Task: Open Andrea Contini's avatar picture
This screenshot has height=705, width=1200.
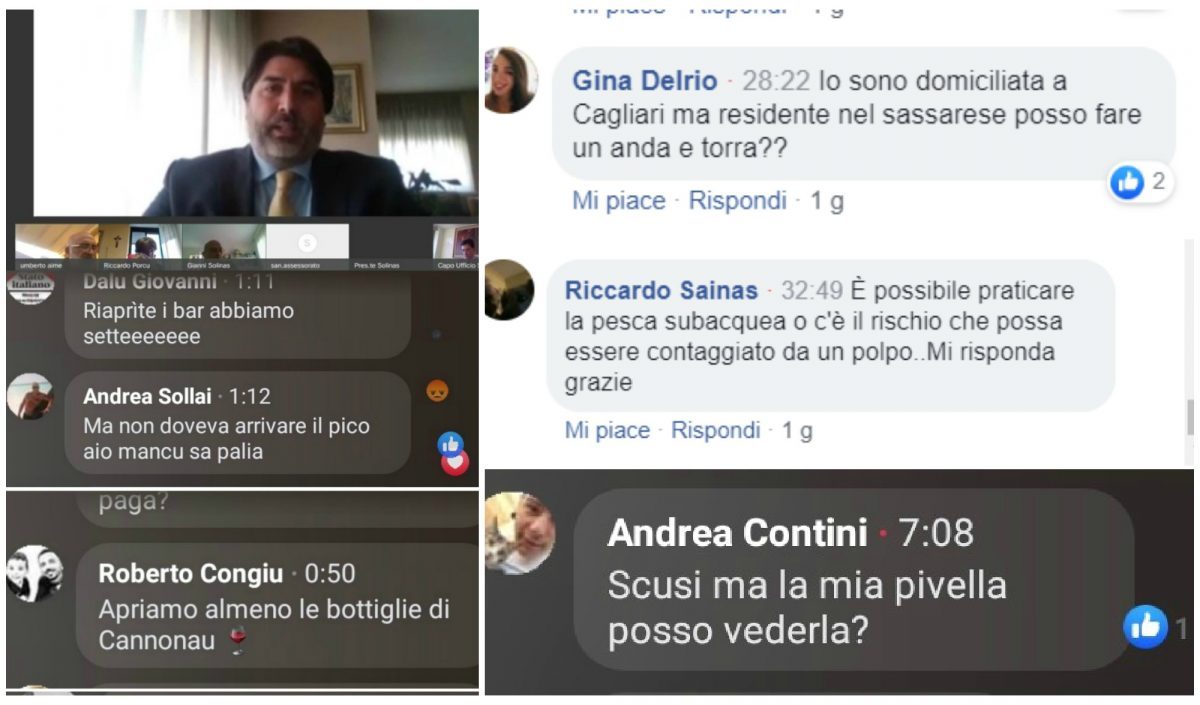Action: pyautogui.click(x=520, y=533)
